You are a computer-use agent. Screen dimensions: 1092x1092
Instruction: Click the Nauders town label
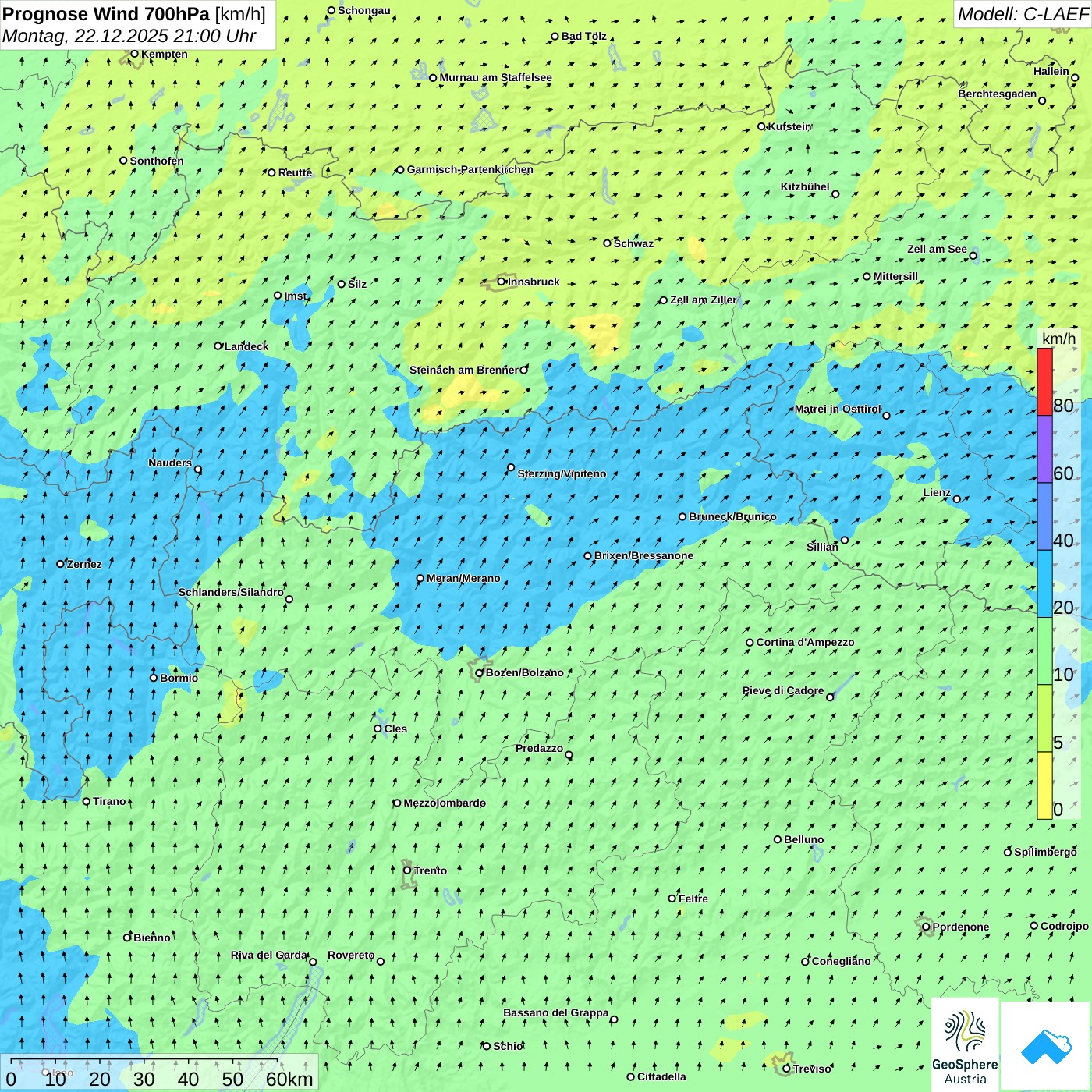click(x=170, y=463)
